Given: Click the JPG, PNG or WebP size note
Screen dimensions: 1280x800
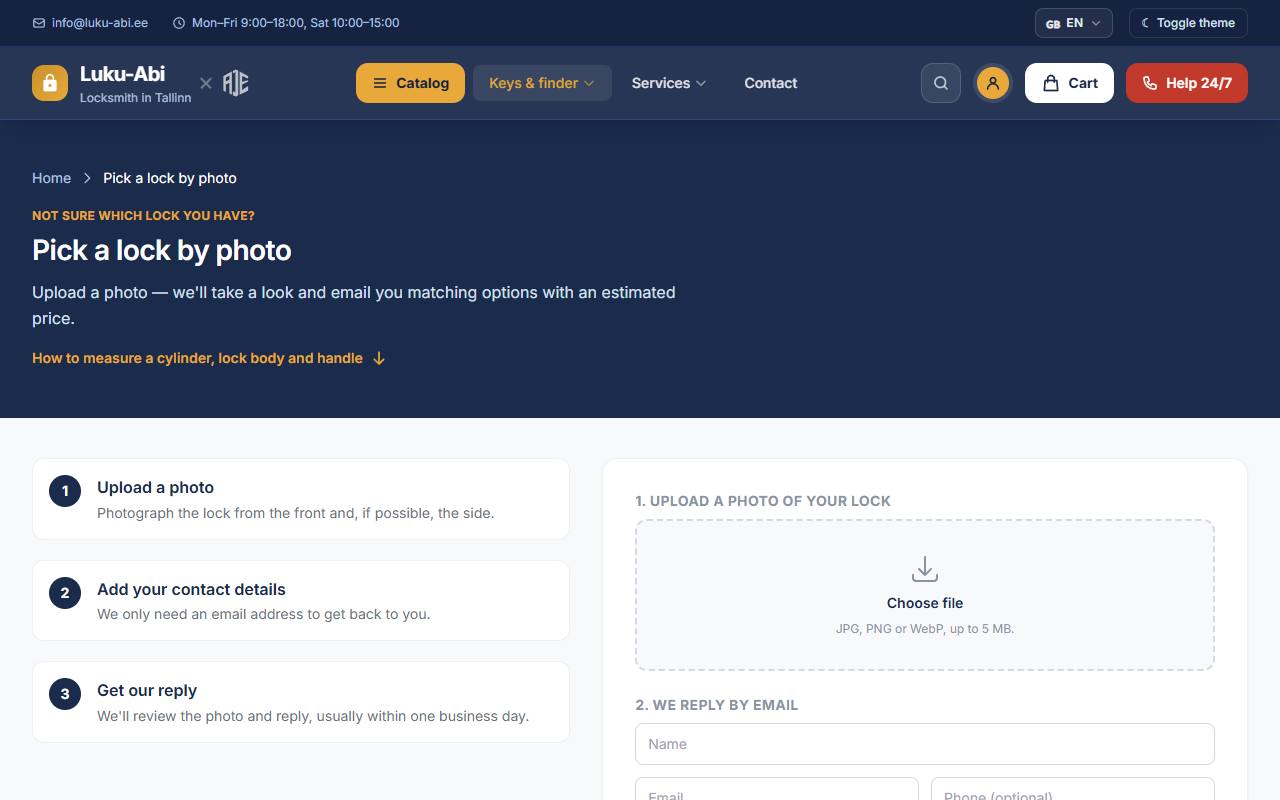Looking at the screenshot, I should click(x=925, y=629).
